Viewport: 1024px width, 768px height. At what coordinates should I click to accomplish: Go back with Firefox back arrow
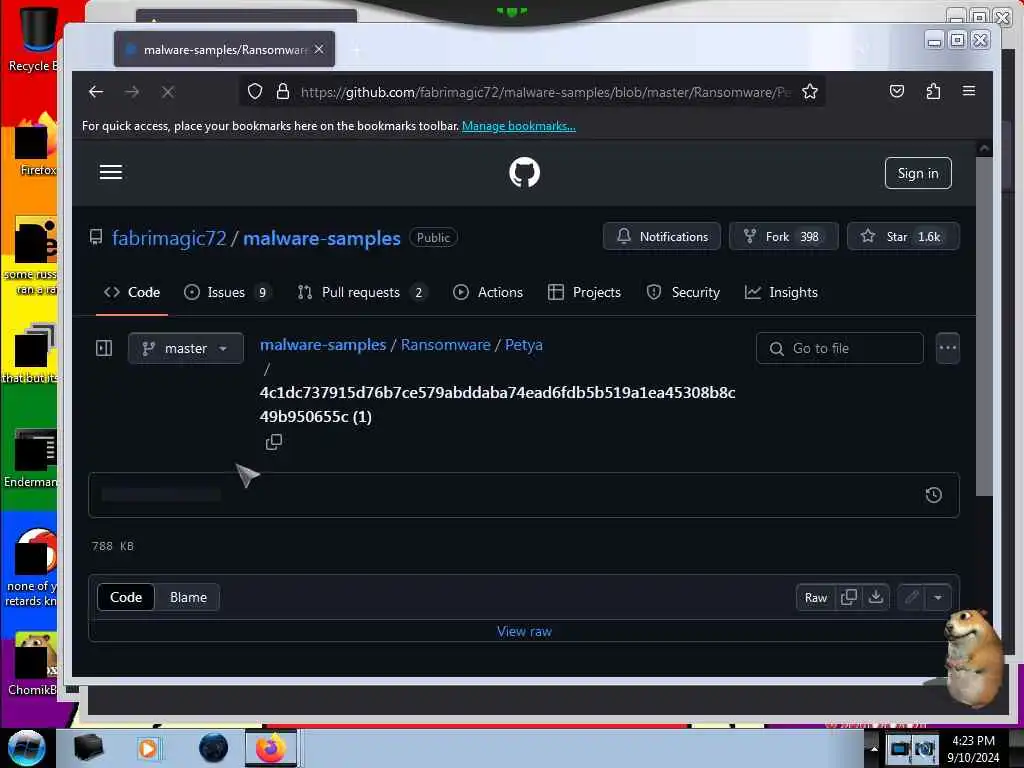click(x=96, y=92)
